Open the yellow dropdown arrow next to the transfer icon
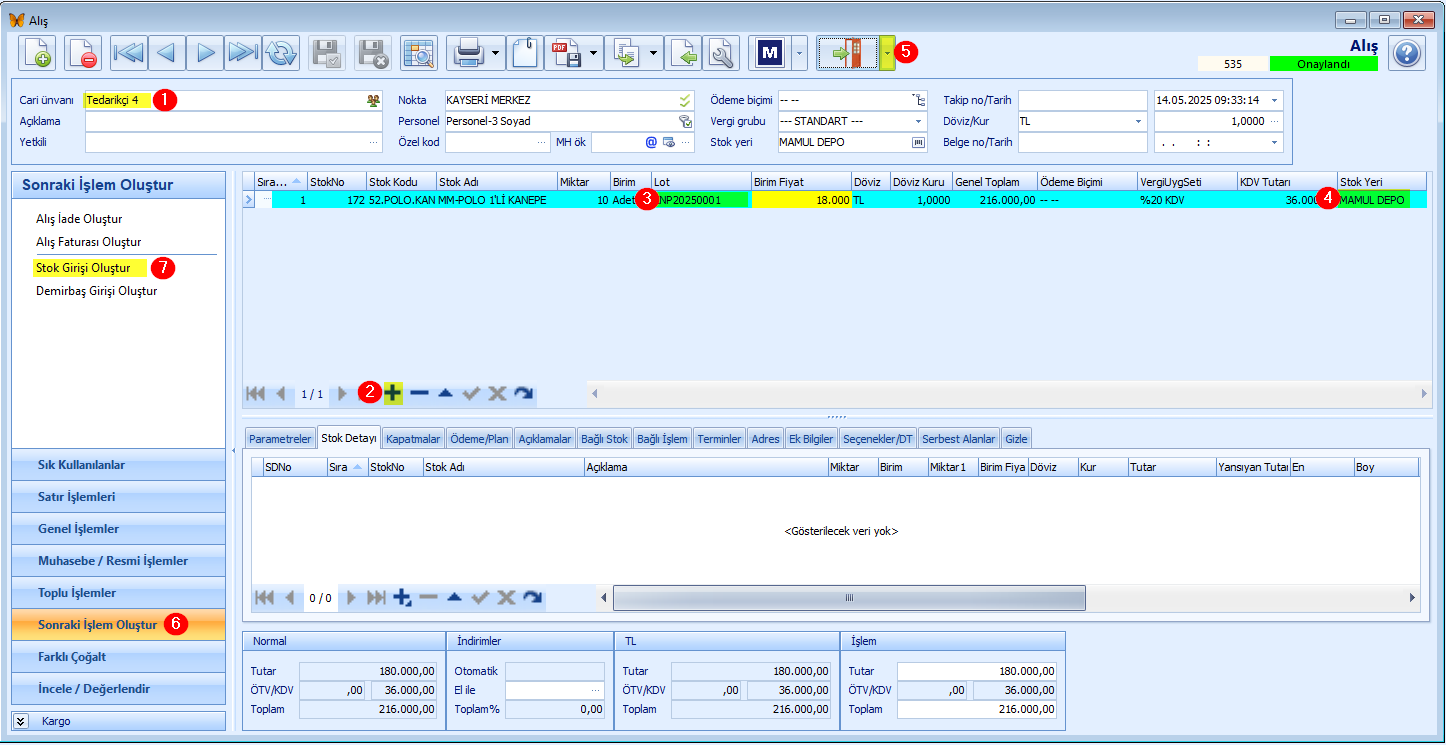The width and height of the screenshot is (1446, 745). tap(887, 52)
